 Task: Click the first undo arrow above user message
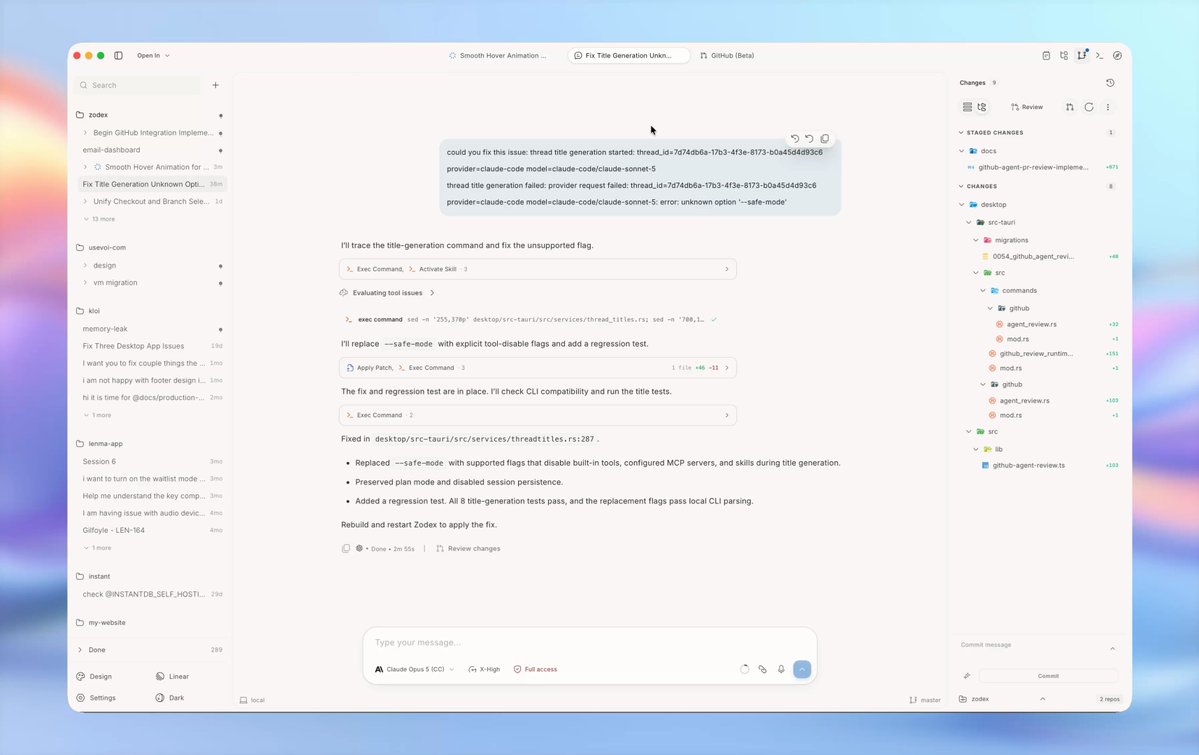click(x=794, y=138)
